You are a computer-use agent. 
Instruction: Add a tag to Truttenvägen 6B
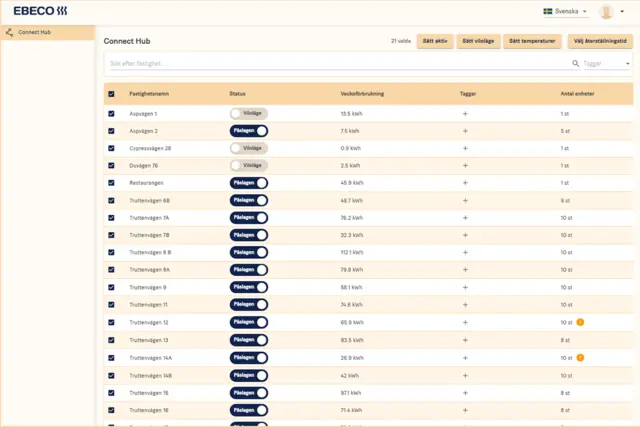(x=465, y=200)
